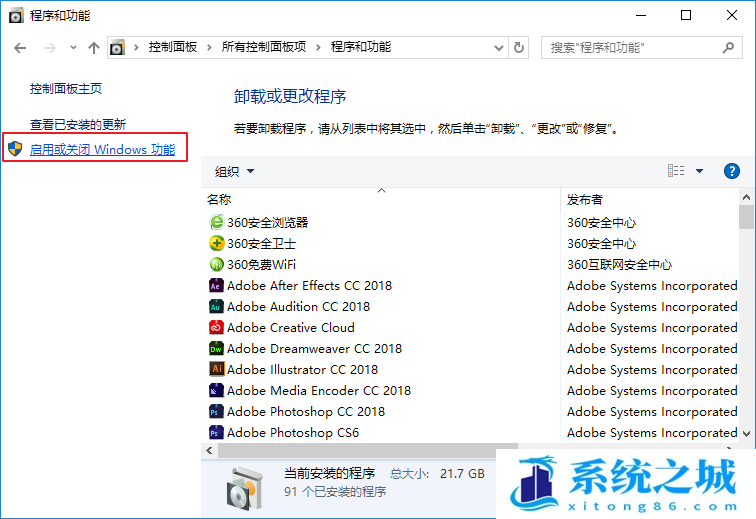756x519 pixels.
Task: Click the 程序和功能 title bar icon
Action: point(16,16)
